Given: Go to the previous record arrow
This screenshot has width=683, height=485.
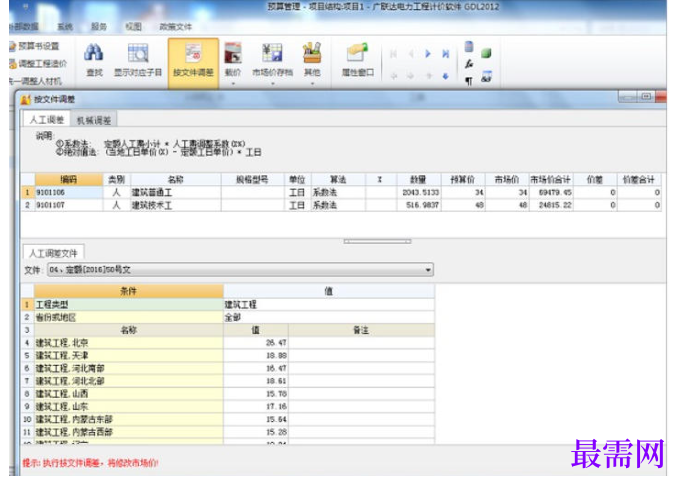Looking at the screenshot, I should pos(411,54).
